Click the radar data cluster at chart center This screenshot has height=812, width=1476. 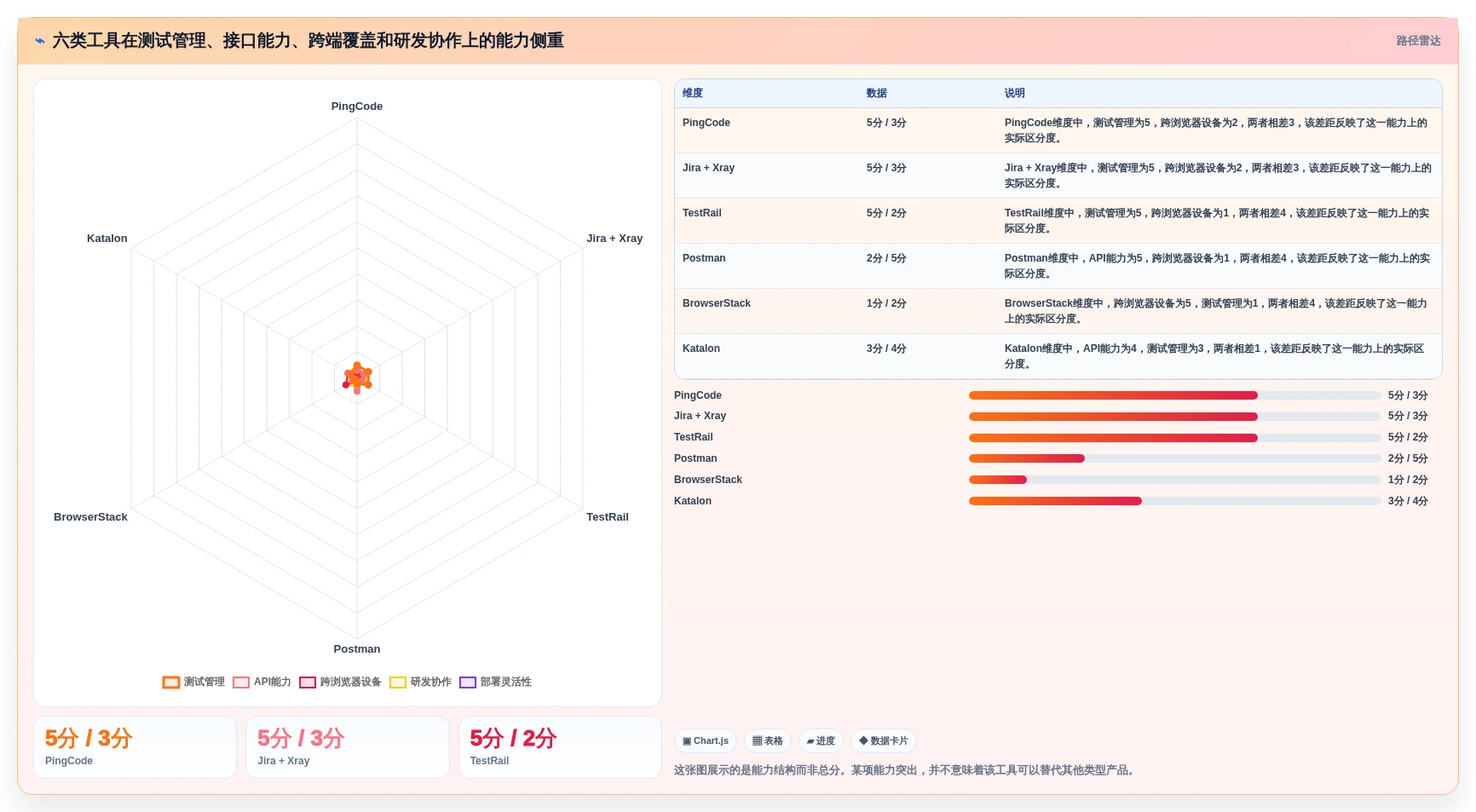point(357,377)
